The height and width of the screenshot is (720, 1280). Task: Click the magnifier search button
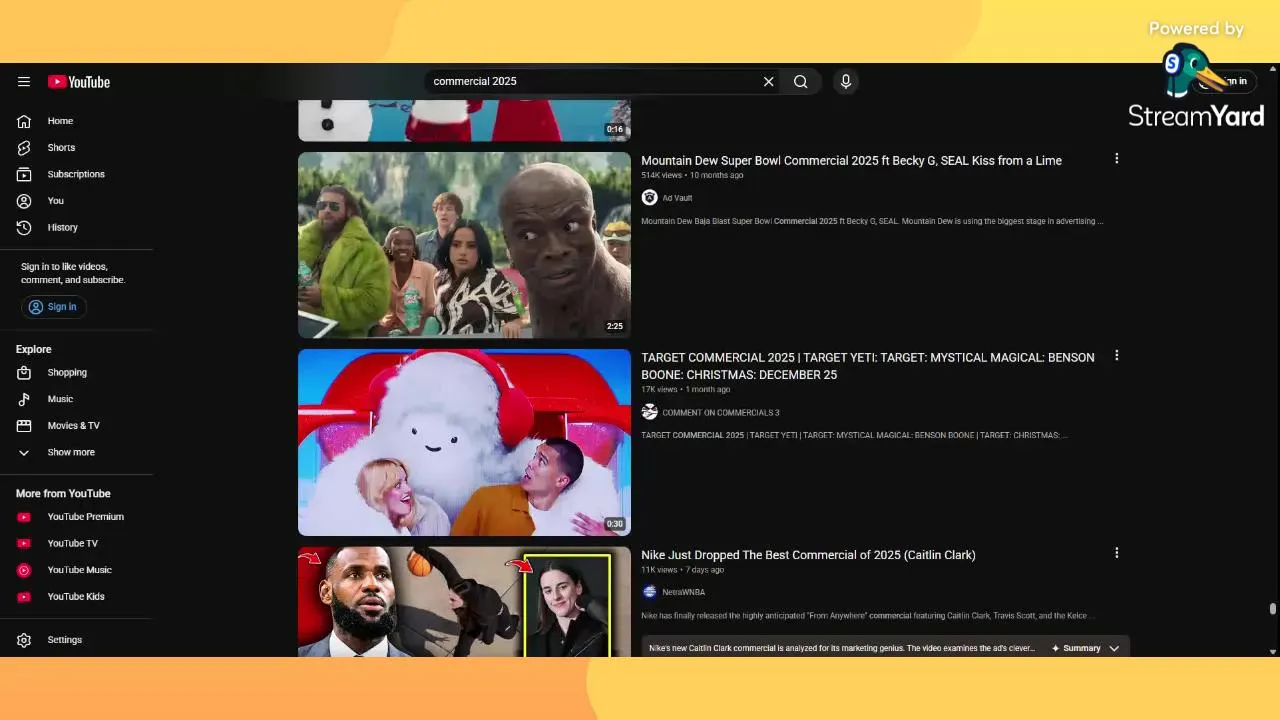click(801, 82)
